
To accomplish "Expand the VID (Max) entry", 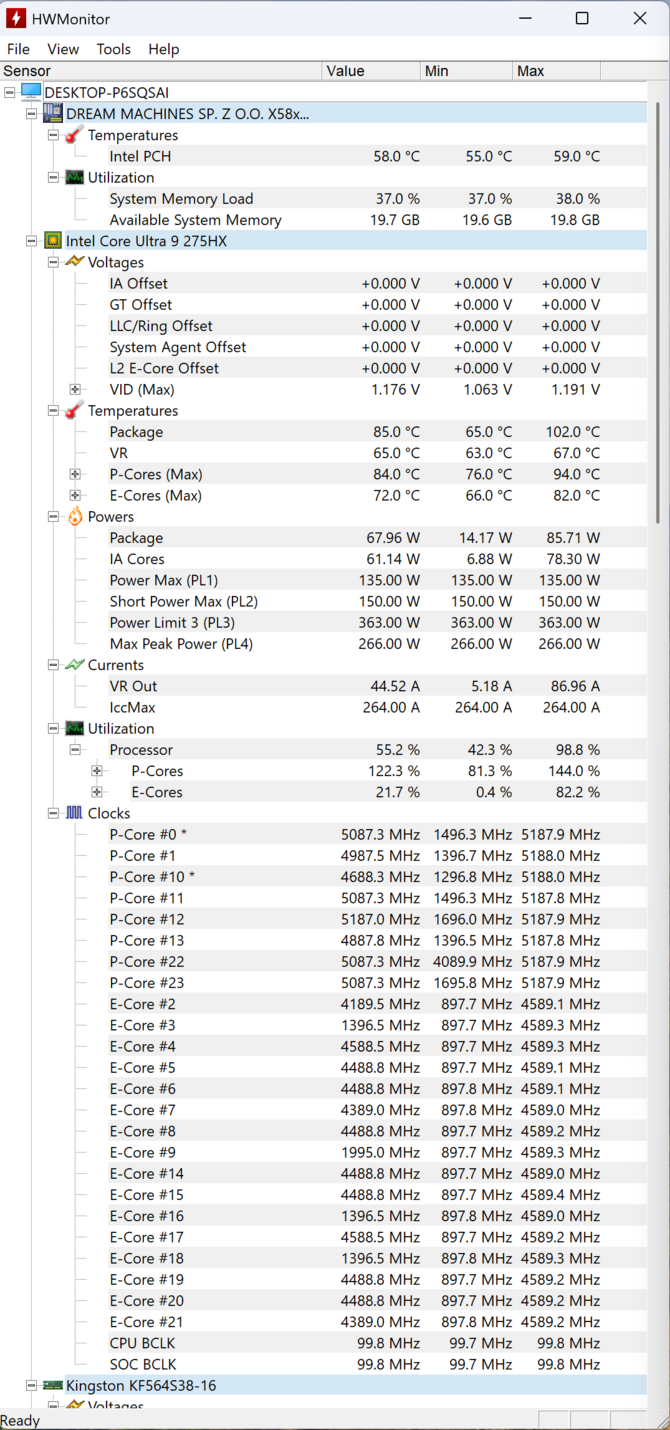I will 75,389.
